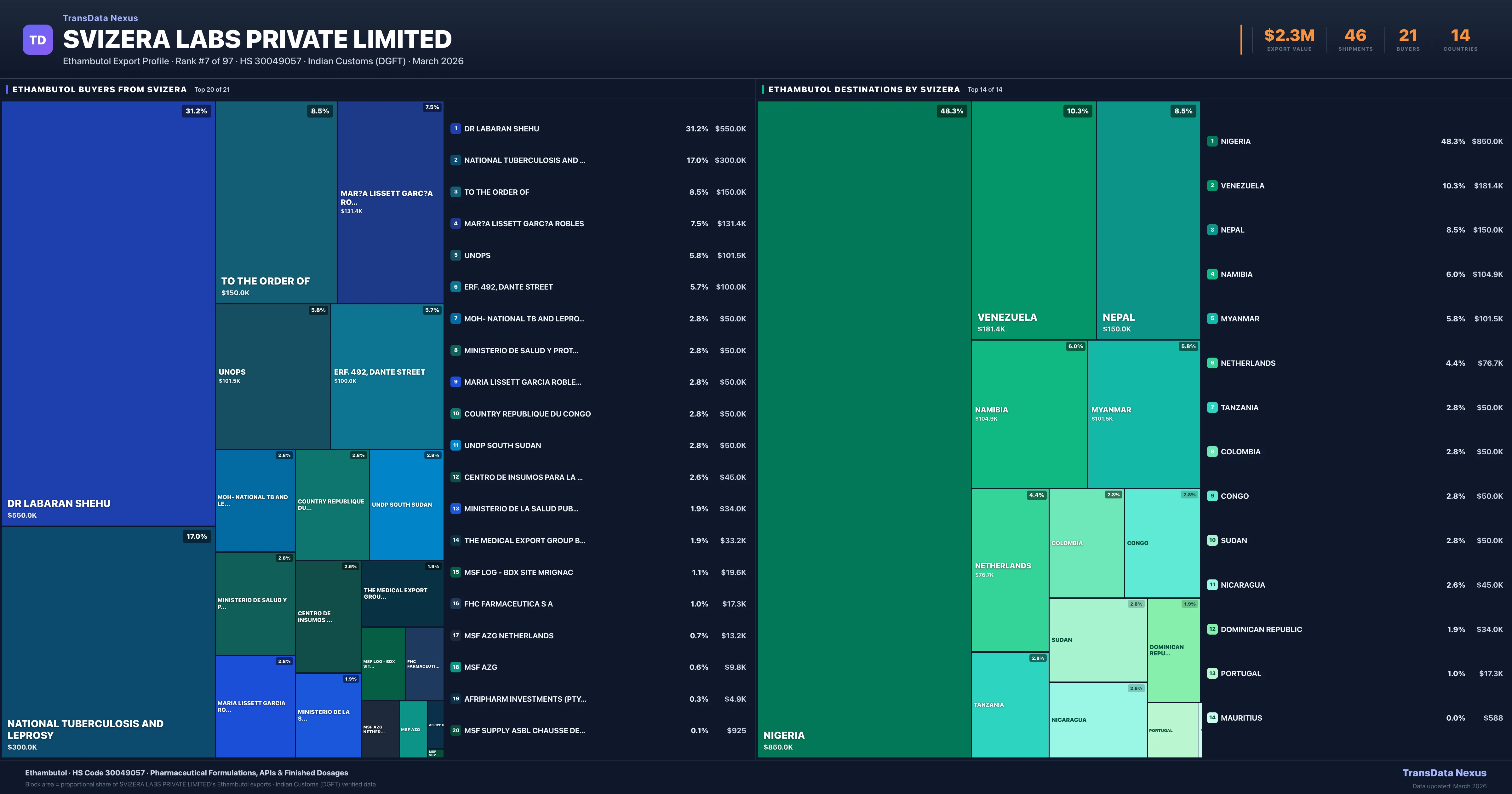Click the number badge next to NIGERIA
The image size is (1512, 794).
pos(1213,141)
